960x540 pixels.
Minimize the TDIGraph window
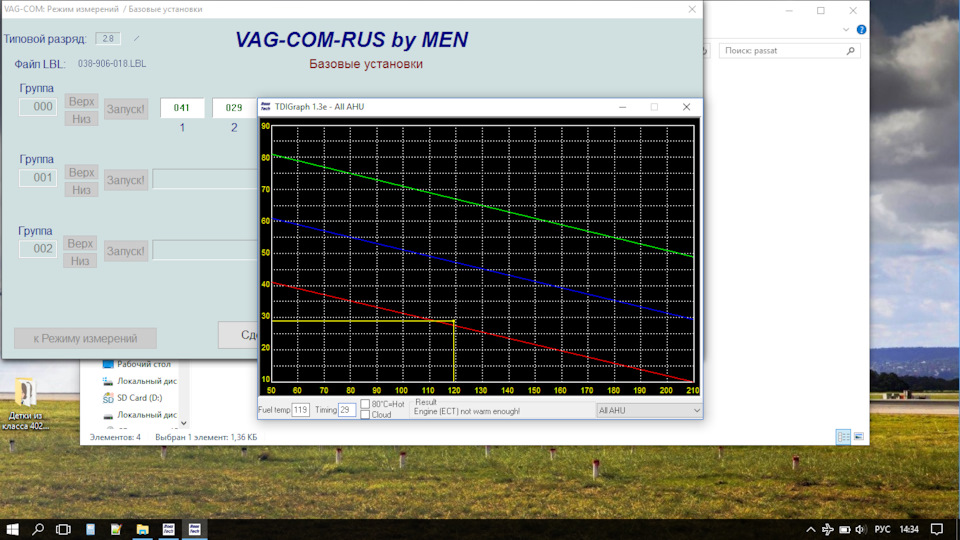(x=623, y=107)
